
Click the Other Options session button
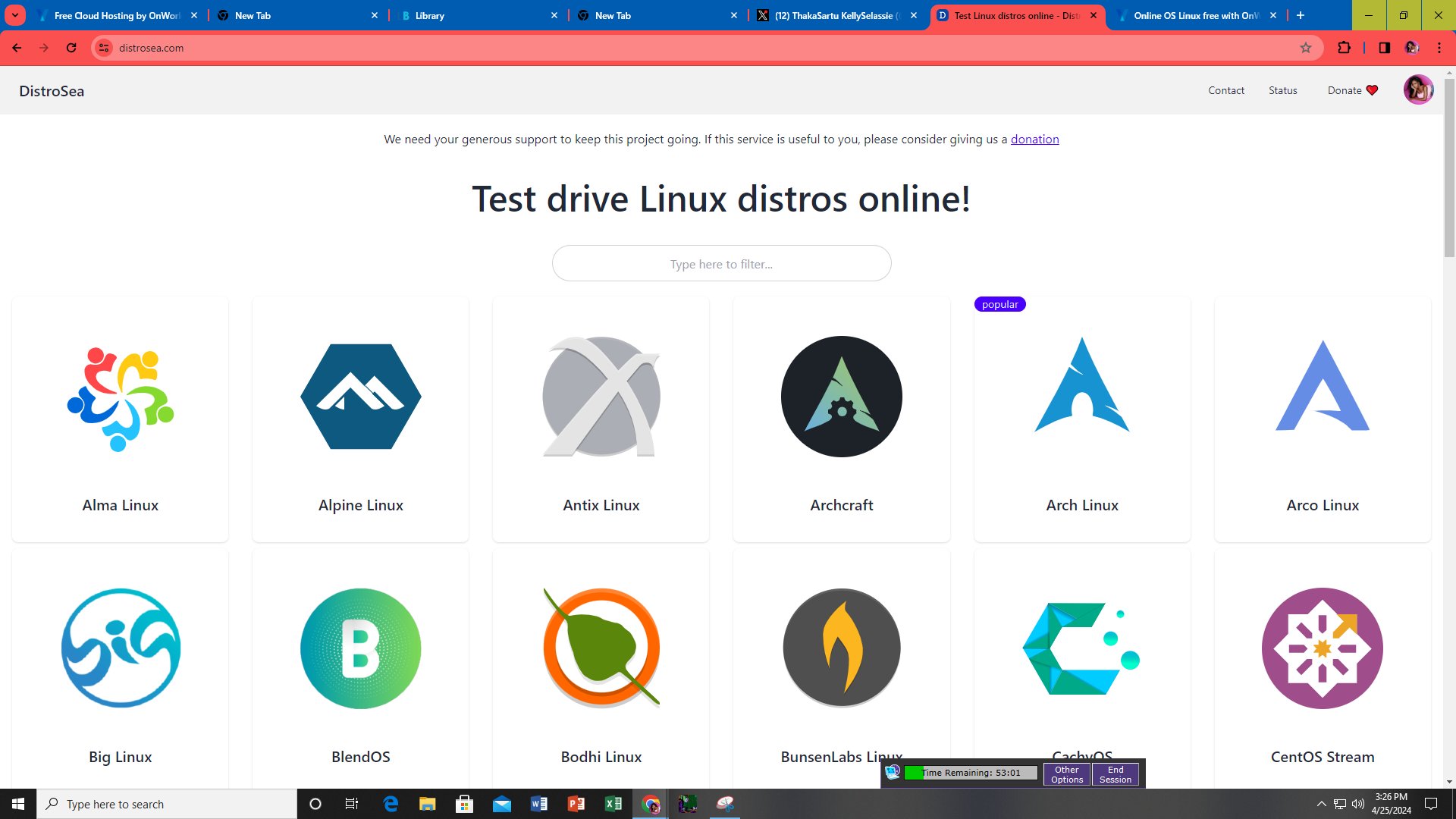pos(1066,774)
